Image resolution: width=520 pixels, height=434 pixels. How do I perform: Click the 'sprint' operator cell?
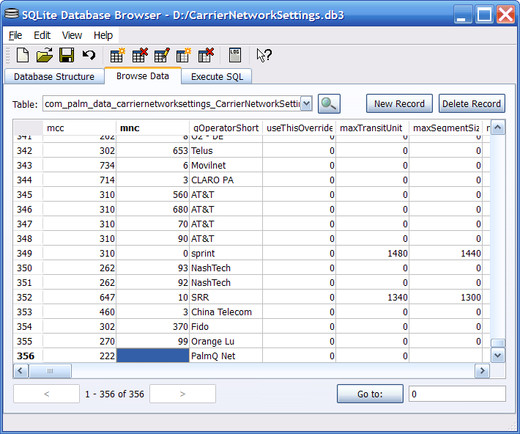tap(226, 253)
